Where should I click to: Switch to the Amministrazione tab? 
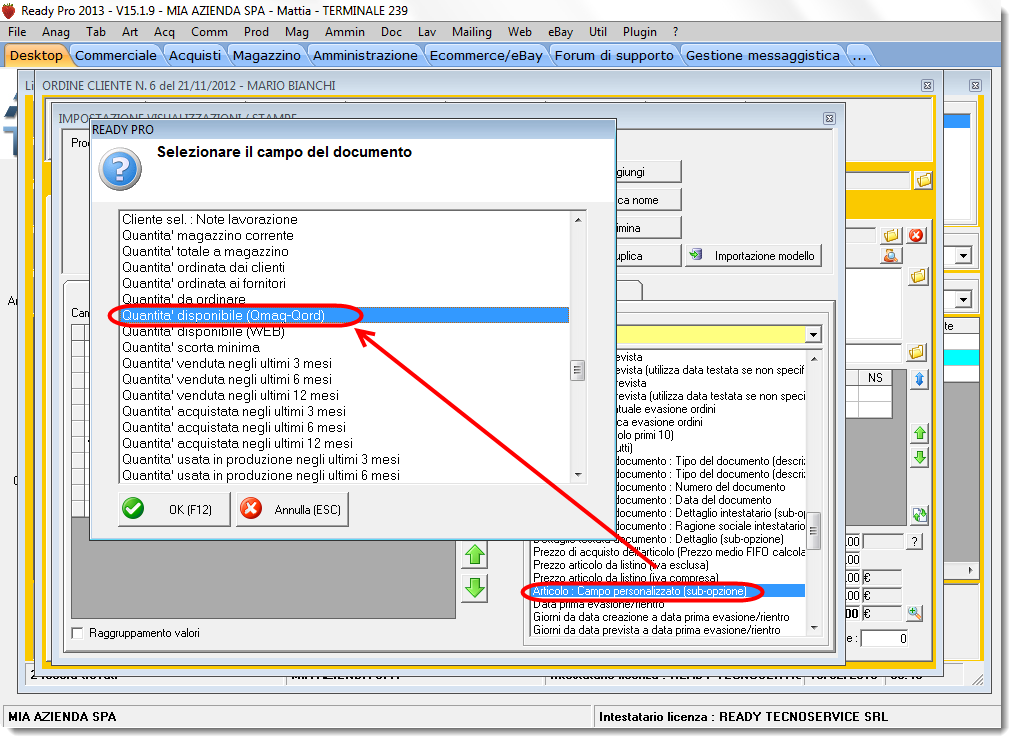(365, 55)
